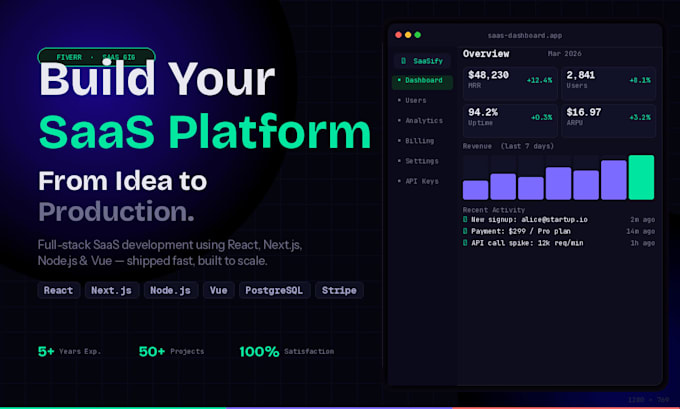
Task: Click the 14m ago timestamp
Action: click(641, 232)
